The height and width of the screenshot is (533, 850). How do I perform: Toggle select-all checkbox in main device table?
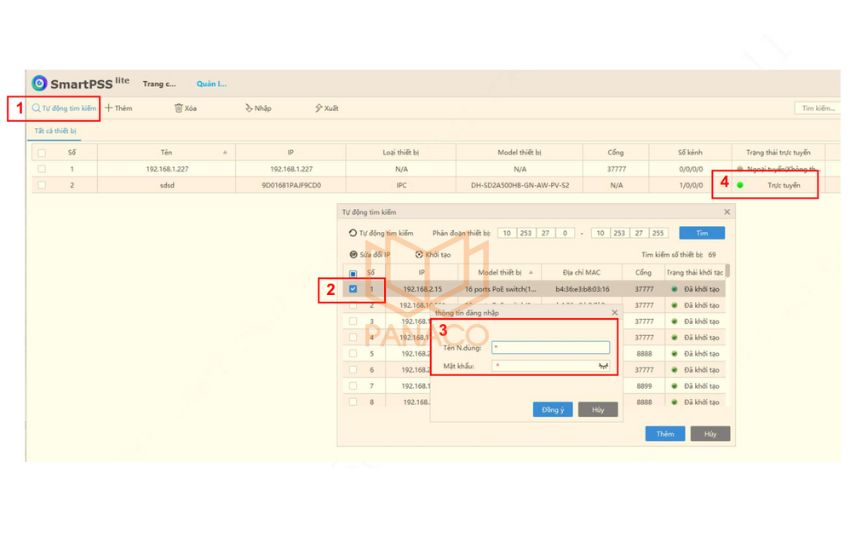click(x=42, y=153)
